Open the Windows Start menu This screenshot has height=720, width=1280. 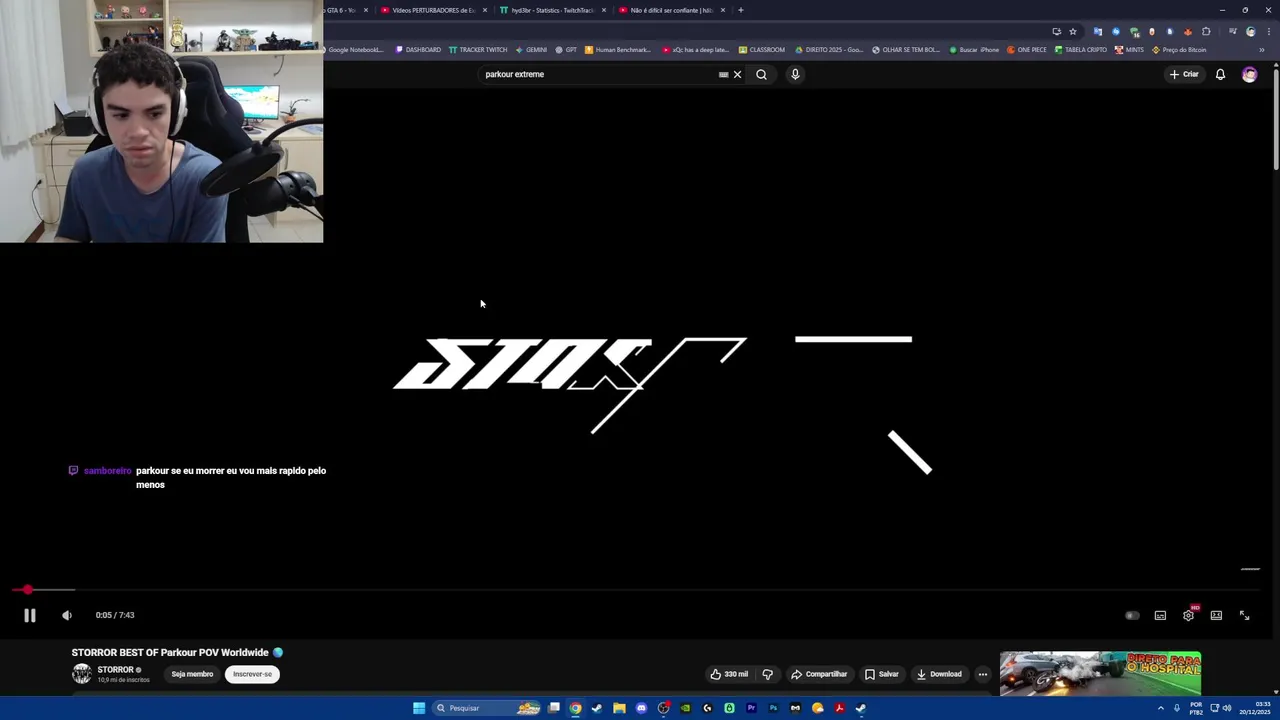click(x=419, y=708)
